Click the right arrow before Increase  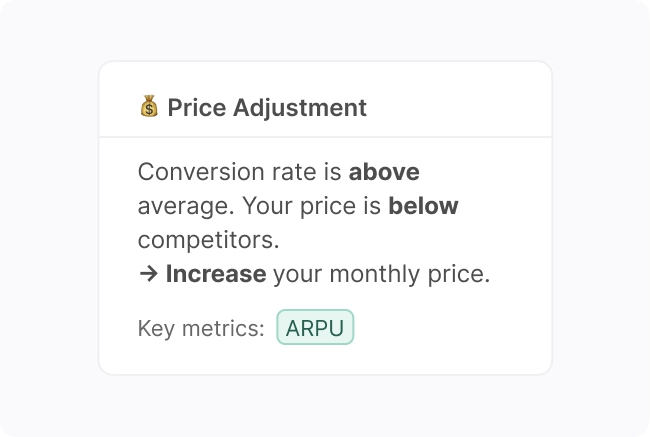149,274
